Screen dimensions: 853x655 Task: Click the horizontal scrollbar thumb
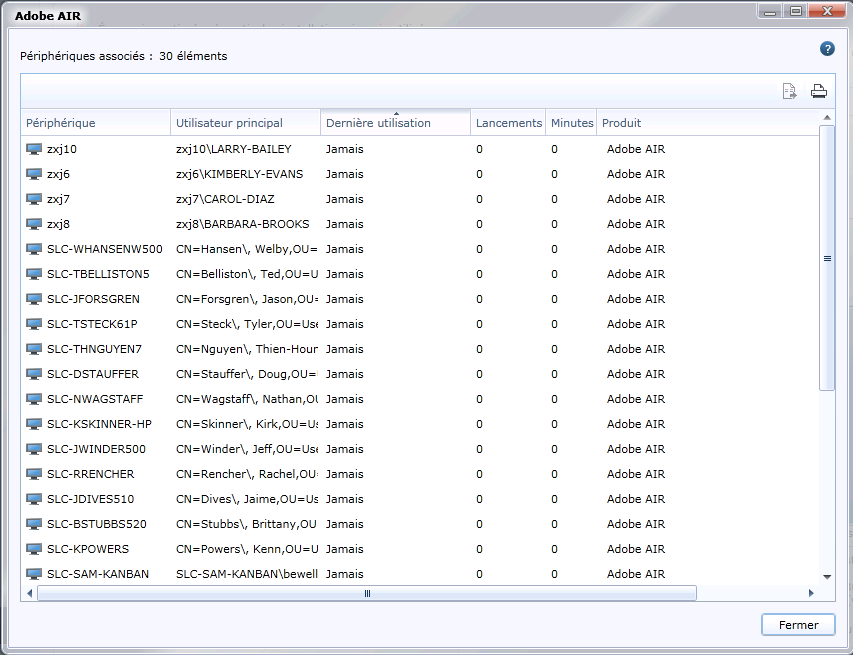click(367, 594)
